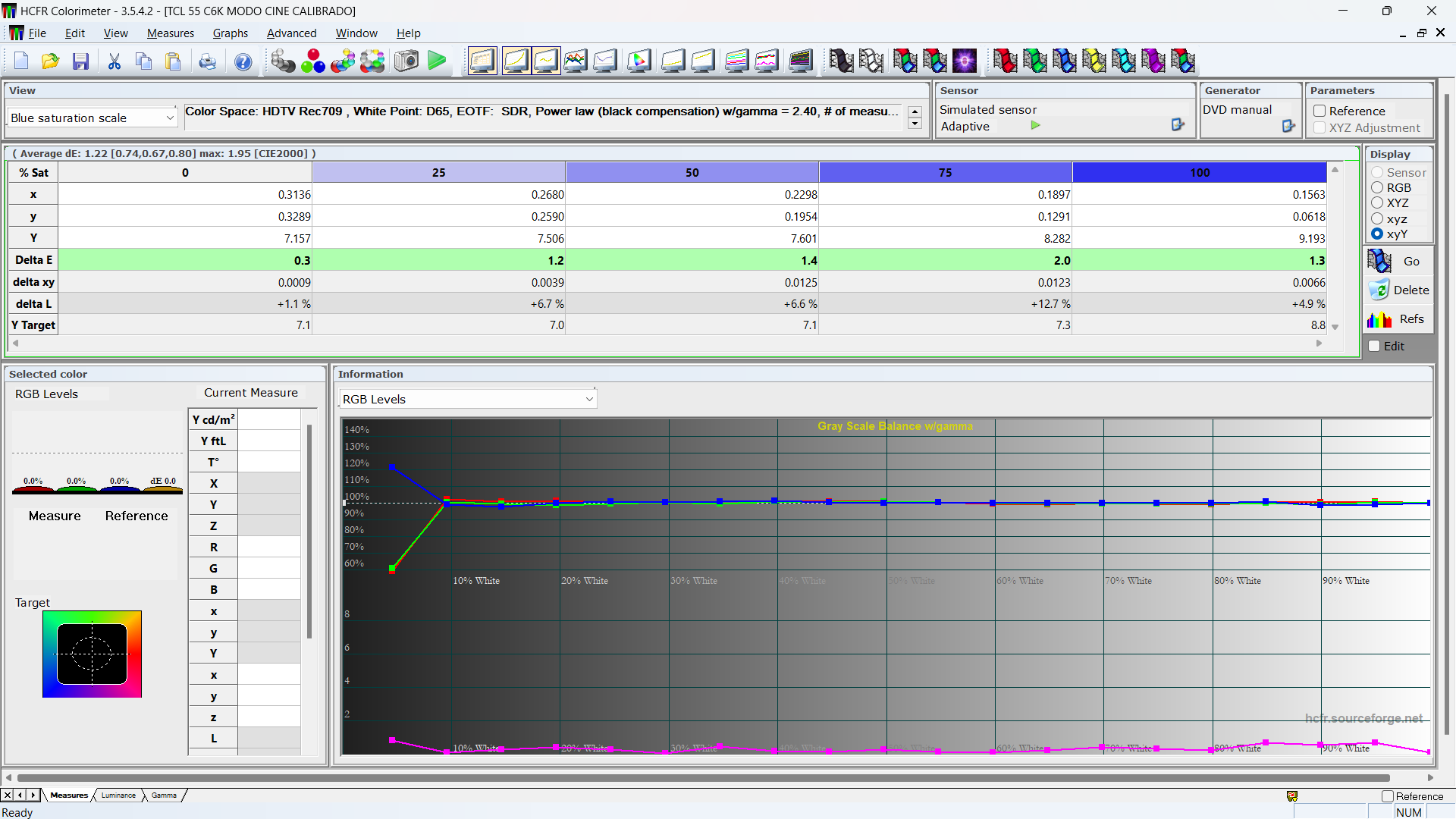Switch to the Gamma tab
Viewport: 1456px width, 819px height.
[x=164, y=795]
